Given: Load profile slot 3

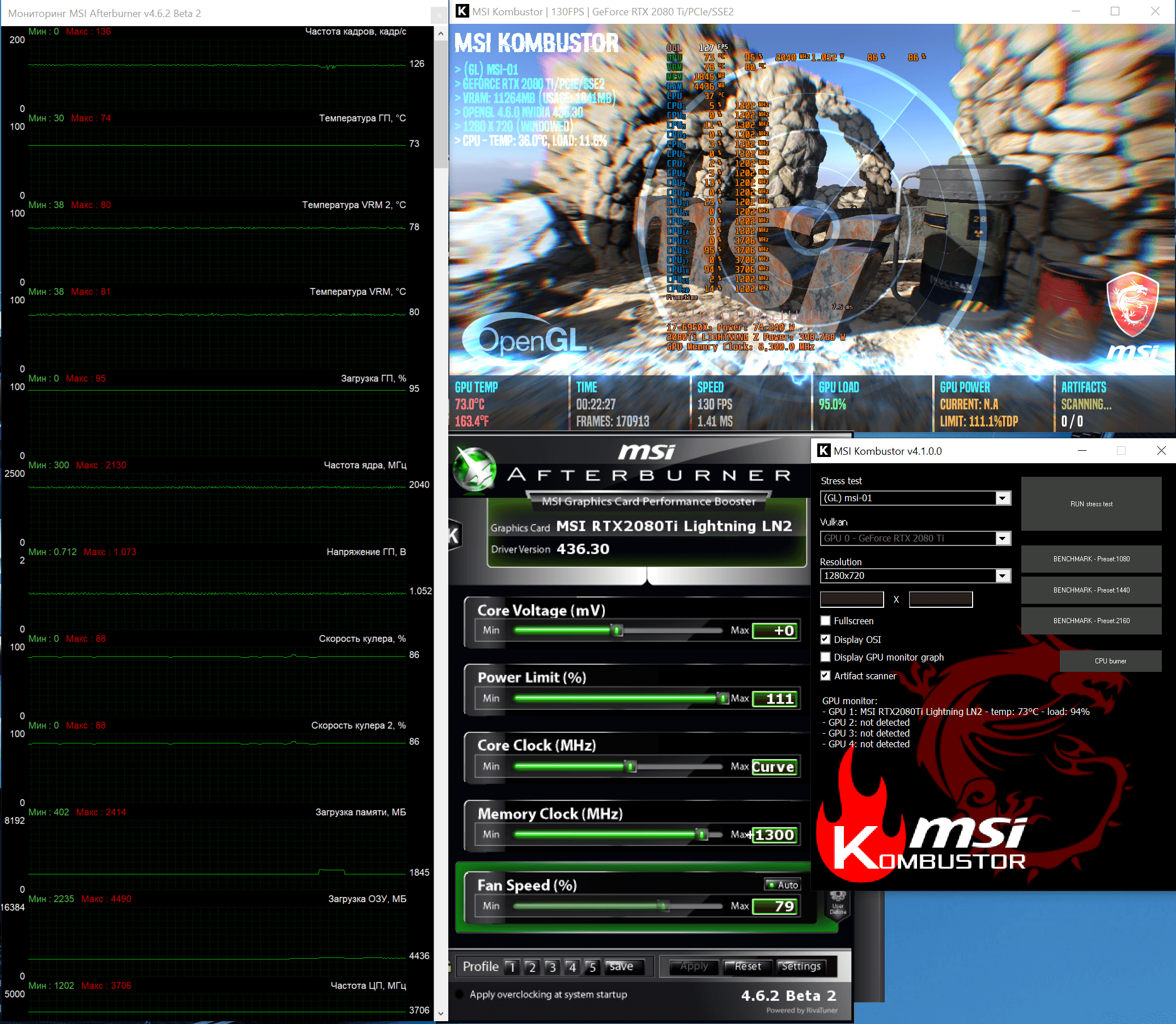Looking at the screenshot, I should (552, 967).
